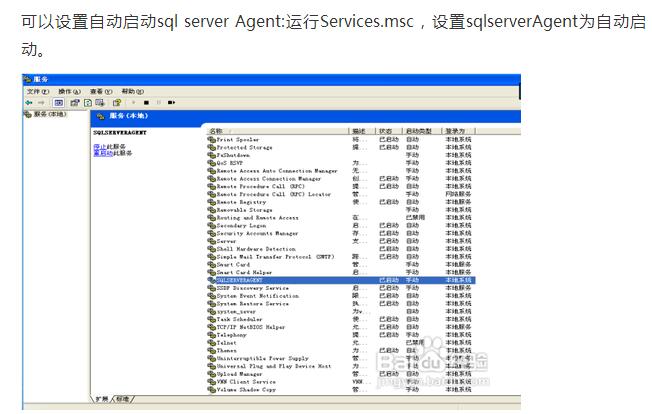Click the Restart Service toolbar icon
The width and height of the screenshot is (652, 414).
tap(171, 102)
